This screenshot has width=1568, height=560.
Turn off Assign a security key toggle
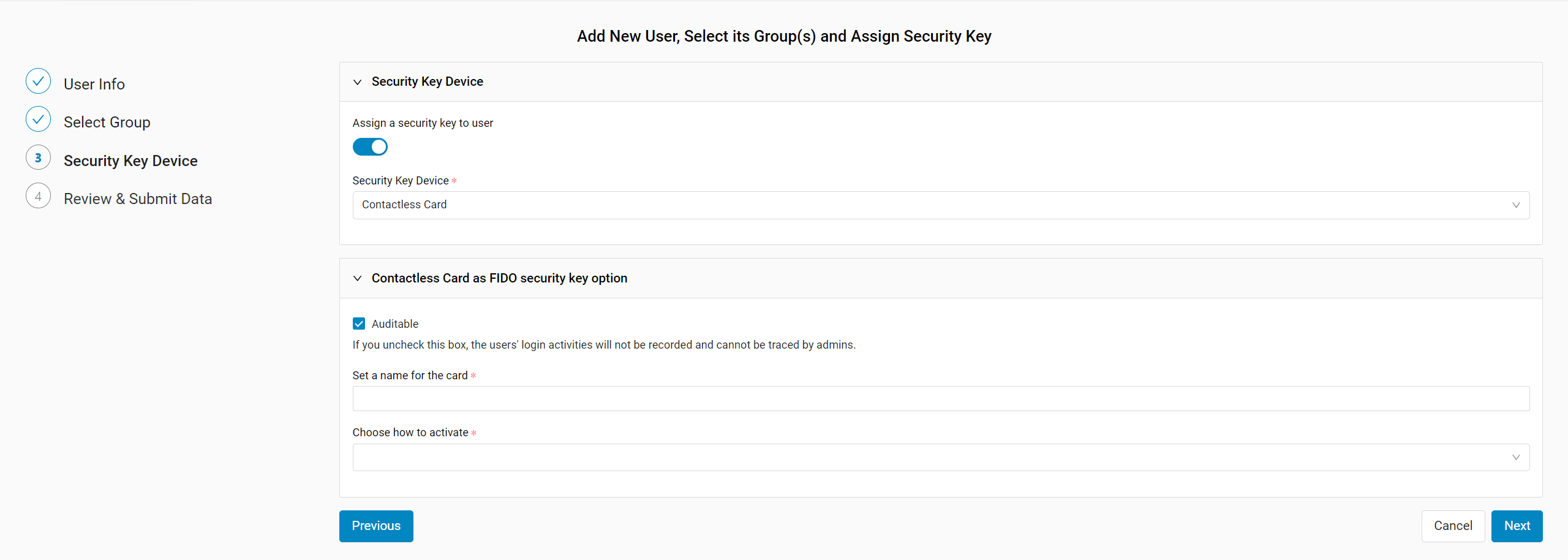370,147
